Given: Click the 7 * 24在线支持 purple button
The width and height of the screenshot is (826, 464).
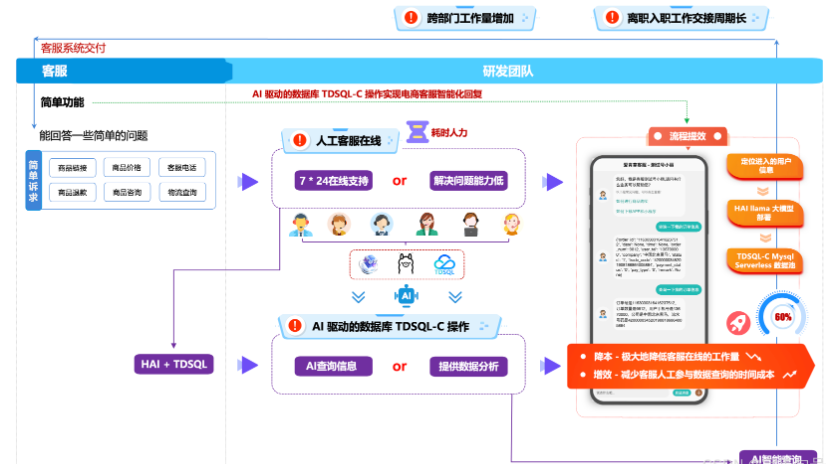Looking at the screenshot, I should tap(333, 181).
